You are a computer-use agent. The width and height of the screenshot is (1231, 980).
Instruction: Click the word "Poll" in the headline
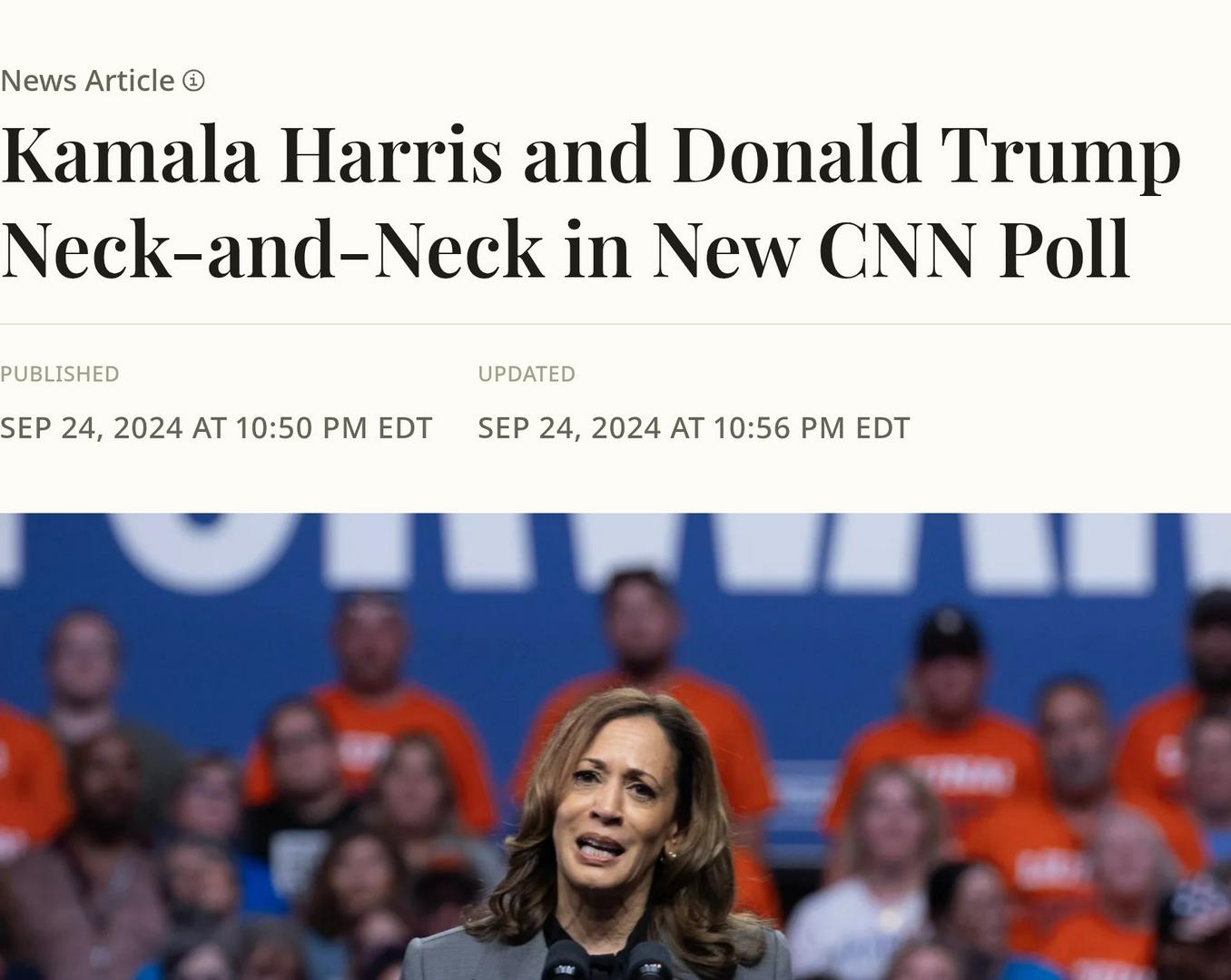1064,249
